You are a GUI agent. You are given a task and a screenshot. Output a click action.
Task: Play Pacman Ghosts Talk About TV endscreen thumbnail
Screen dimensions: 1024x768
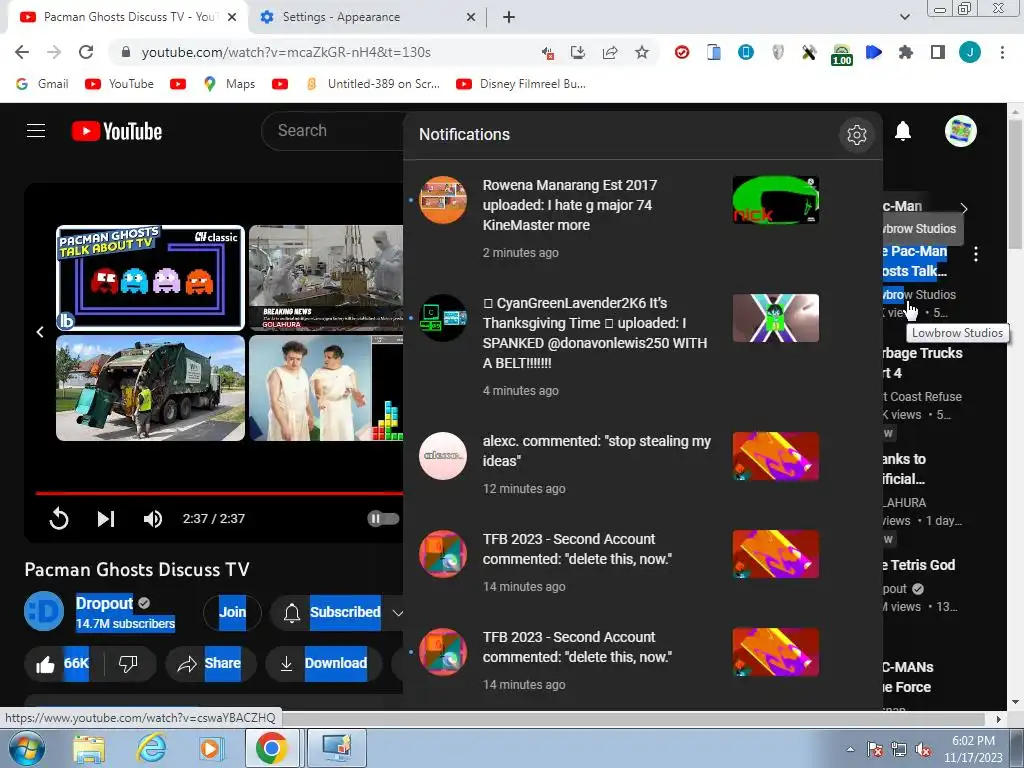click(150, 278)
